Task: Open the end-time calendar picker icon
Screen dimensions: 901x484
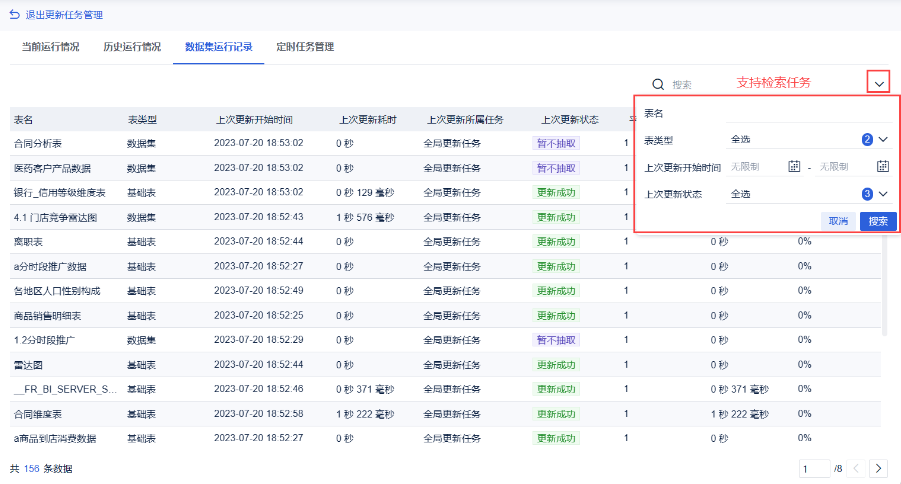Action: pyautogui.click(x=883, y=166)
